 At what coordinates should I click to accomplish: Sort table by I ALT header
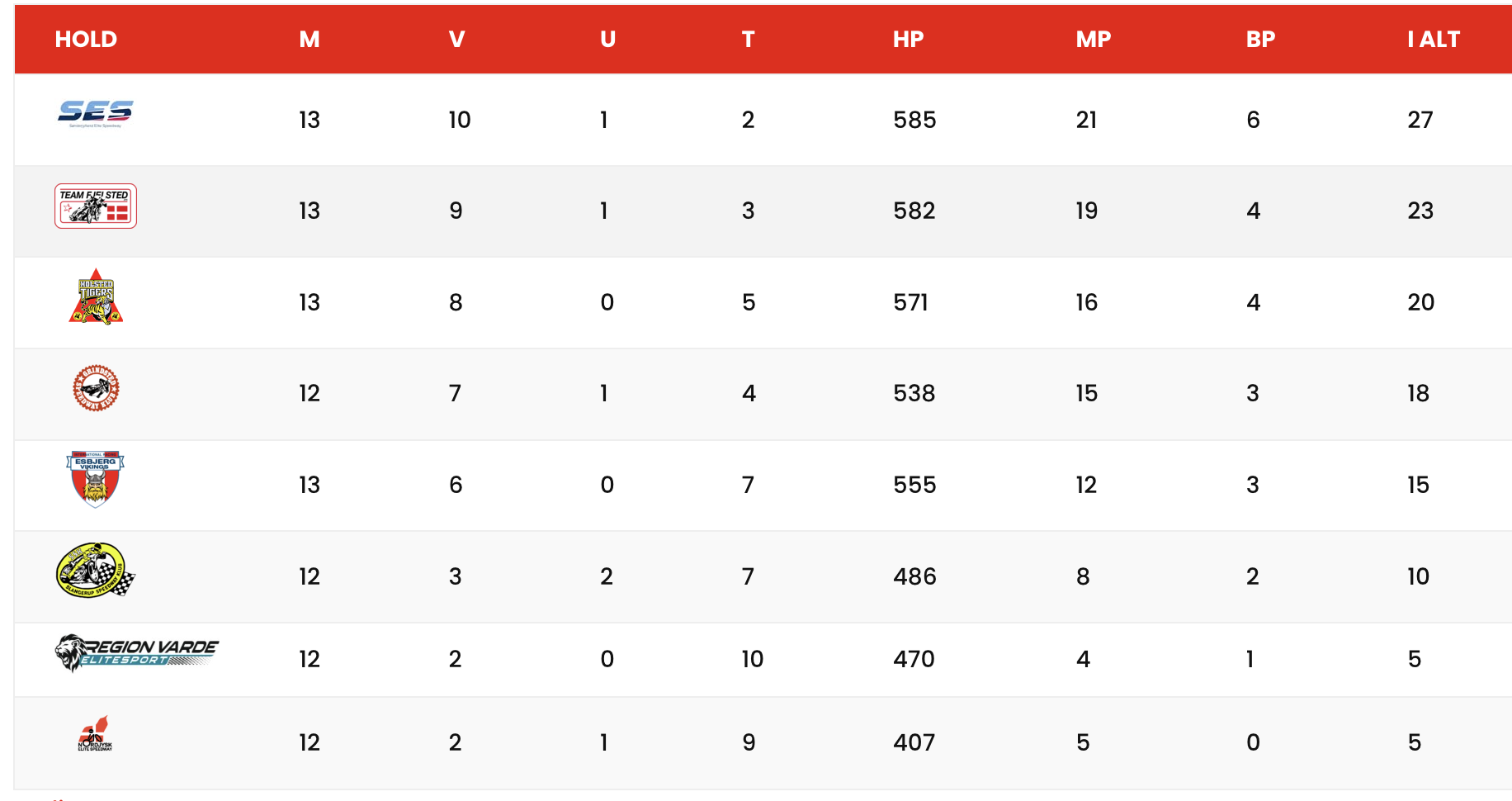[x=1434, y=40]
